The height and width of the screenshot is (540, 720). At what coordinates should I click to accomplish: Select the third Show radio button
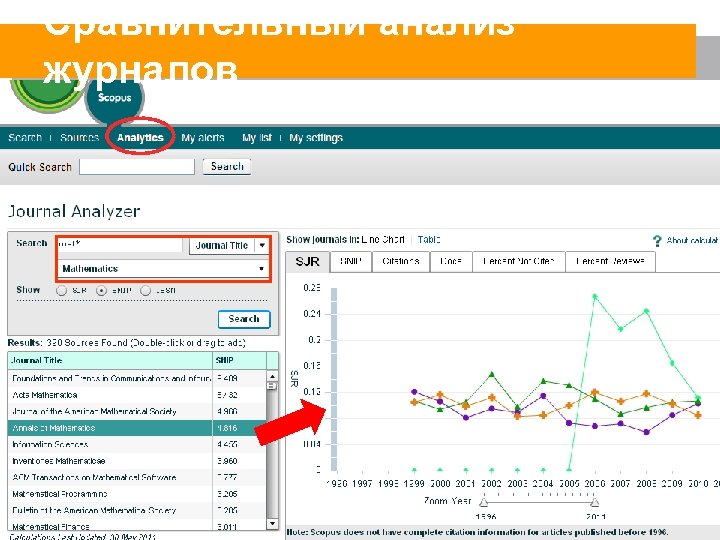[x=146, y=291]
